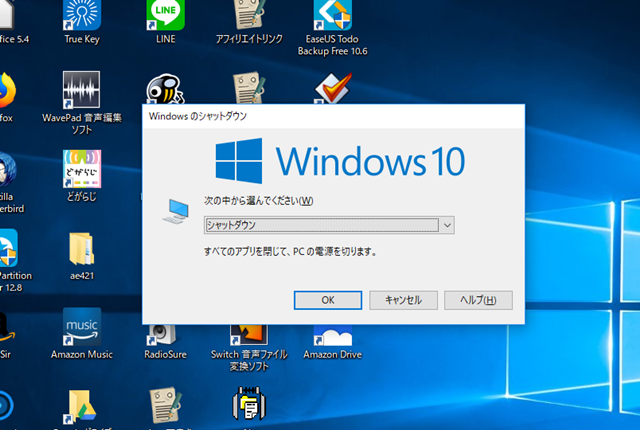Open the Amazon Music desktop shortcut
This screenshot has width=640, height=430.
82,333
